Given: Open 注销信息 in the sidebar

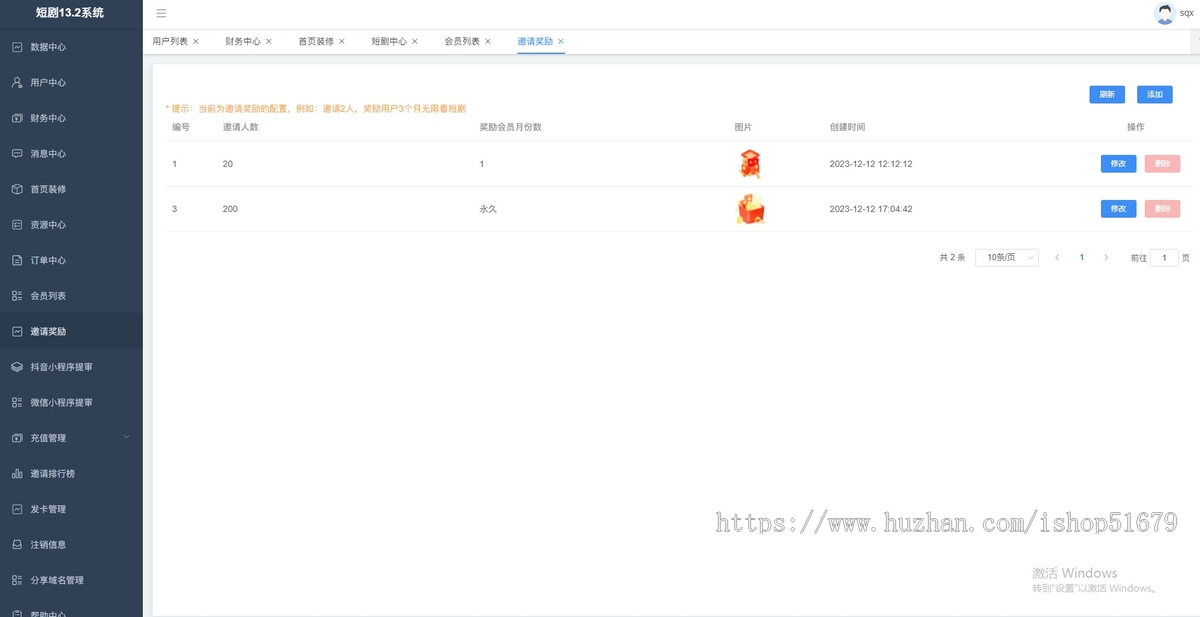Looking at the screenshot, I should click(71, 545).
